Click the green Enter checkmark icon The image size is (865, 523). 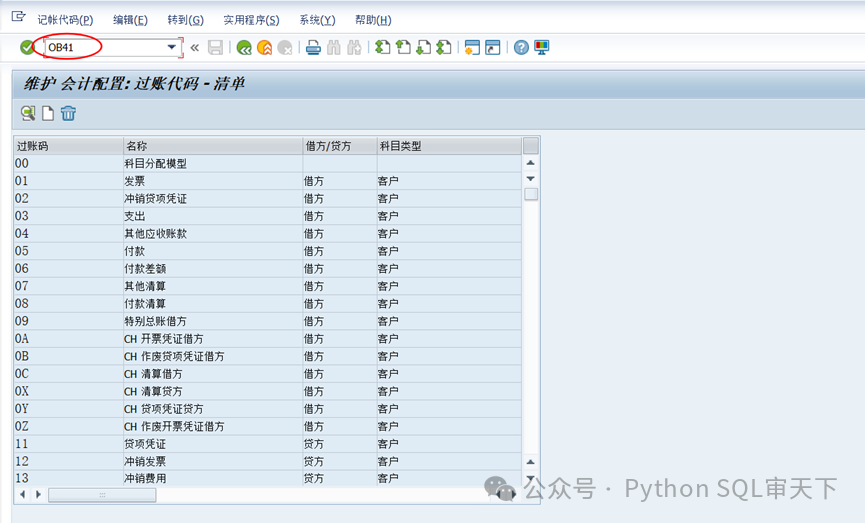point(27,47)
